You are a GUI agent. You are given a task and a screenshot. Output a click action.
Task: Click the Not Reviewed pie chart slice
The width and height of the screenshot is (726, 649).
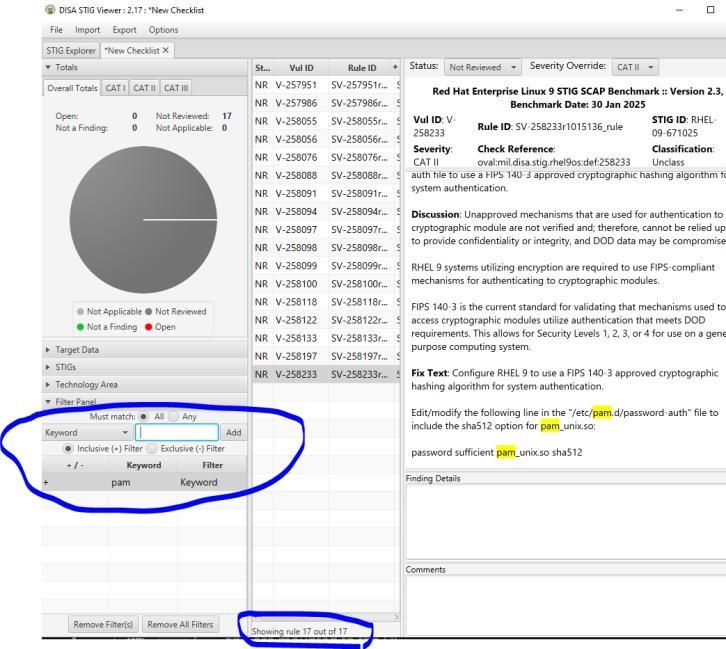[143, 219]
